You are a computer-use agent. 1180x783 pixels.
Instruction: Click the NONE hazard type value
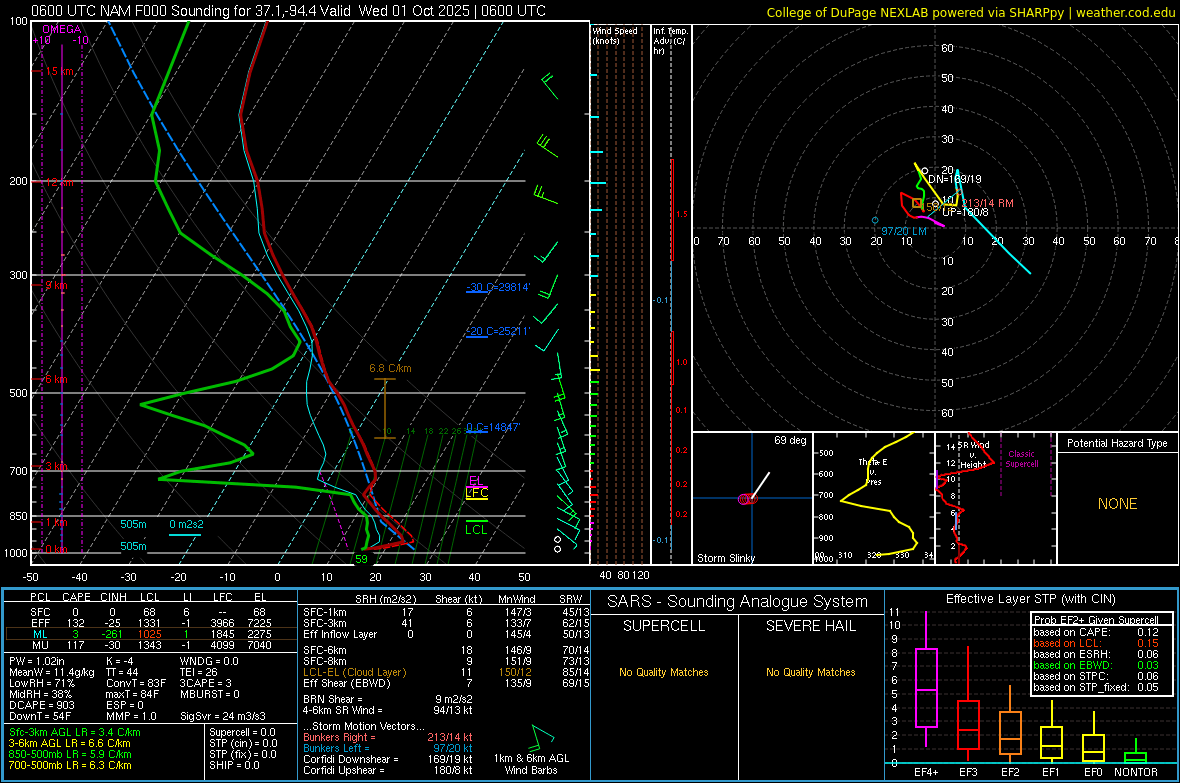(1117, 504)
